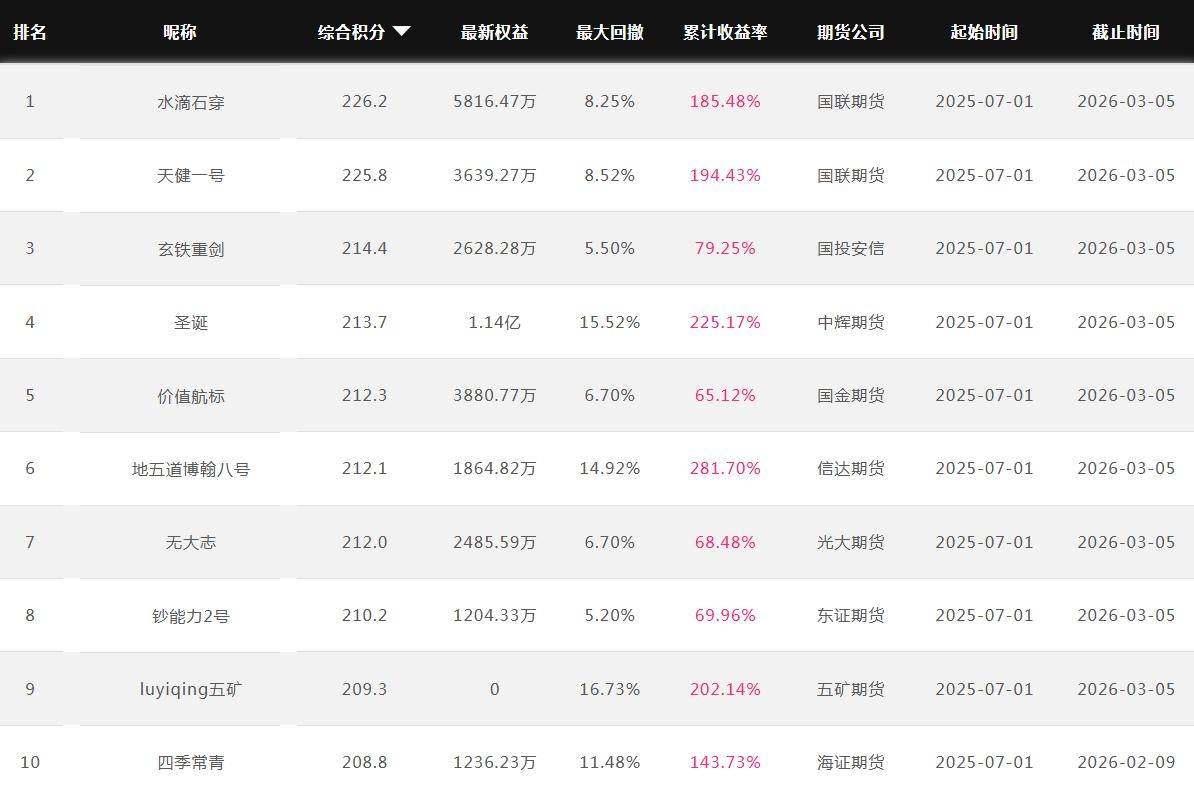This screenshot has width=1194, height=796.
Task: Click the 昵称 column header
Action: (x=180, y=32)
